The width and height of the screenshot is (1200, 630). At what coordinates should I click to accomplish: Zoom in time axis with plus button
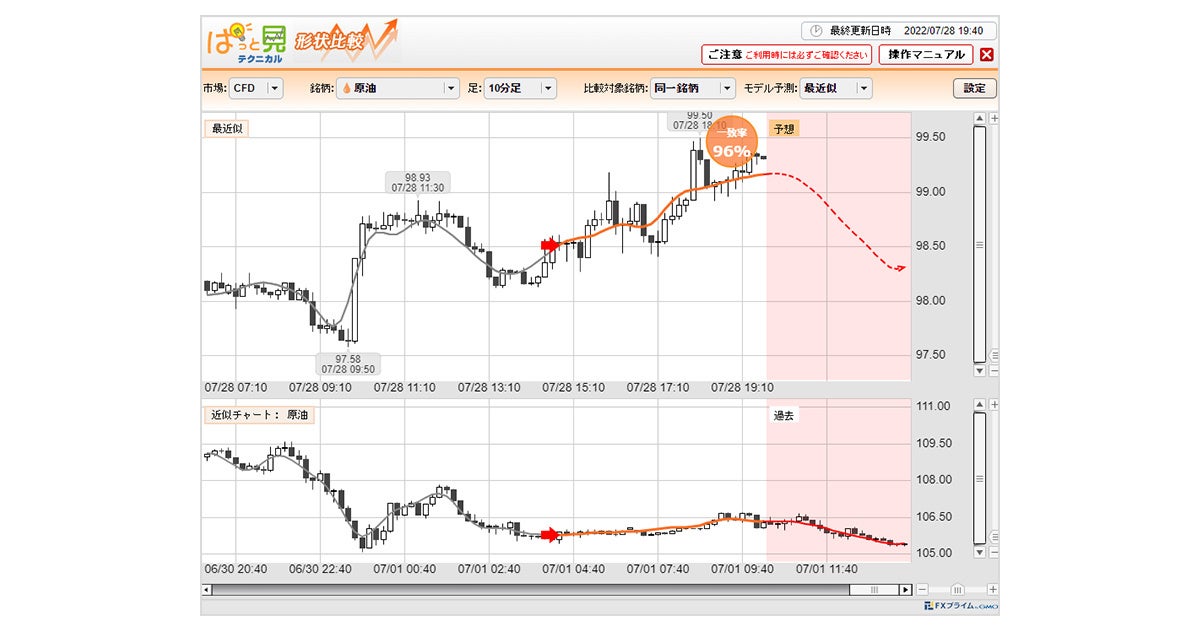click(x=992, y=590)
